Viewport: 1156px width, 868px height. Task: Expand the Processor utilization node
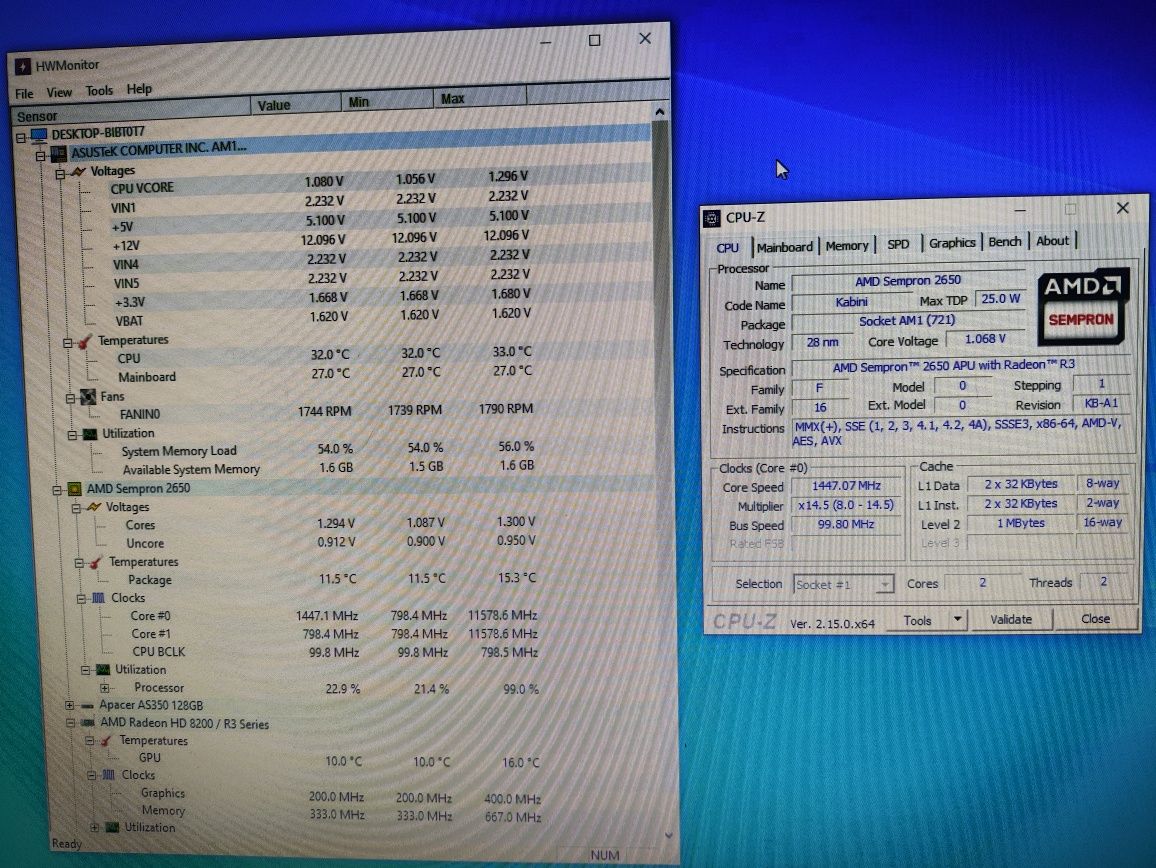104,688
